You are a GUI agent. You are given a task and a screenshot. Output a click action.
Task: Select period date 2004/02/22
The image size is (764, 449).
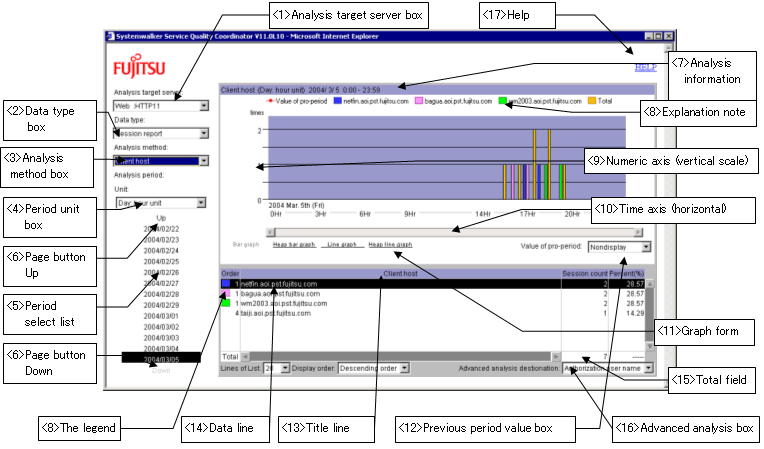(x=161, y=229)
